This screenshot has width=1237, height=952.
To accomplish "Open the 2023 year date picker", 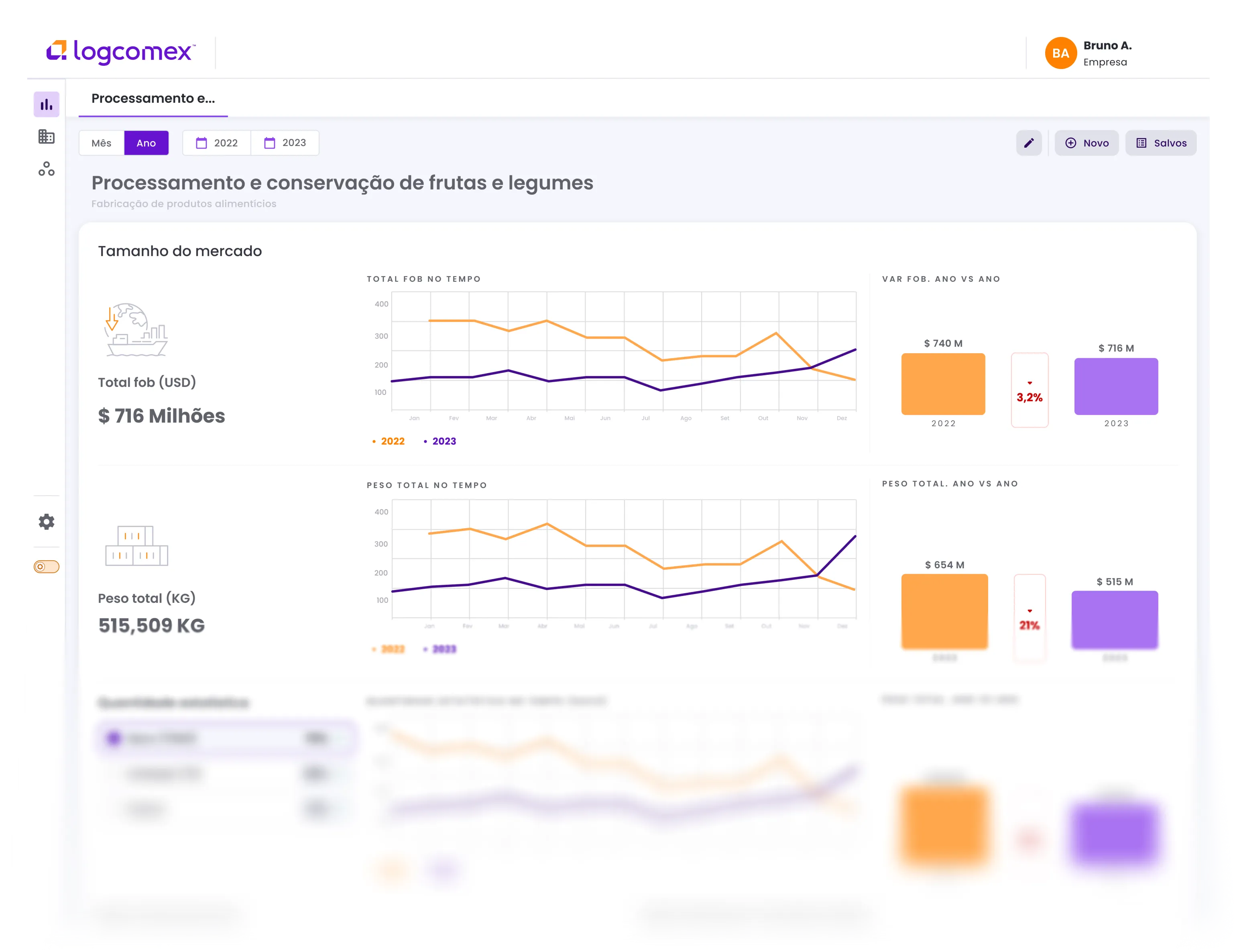I will tap(285, 143).
